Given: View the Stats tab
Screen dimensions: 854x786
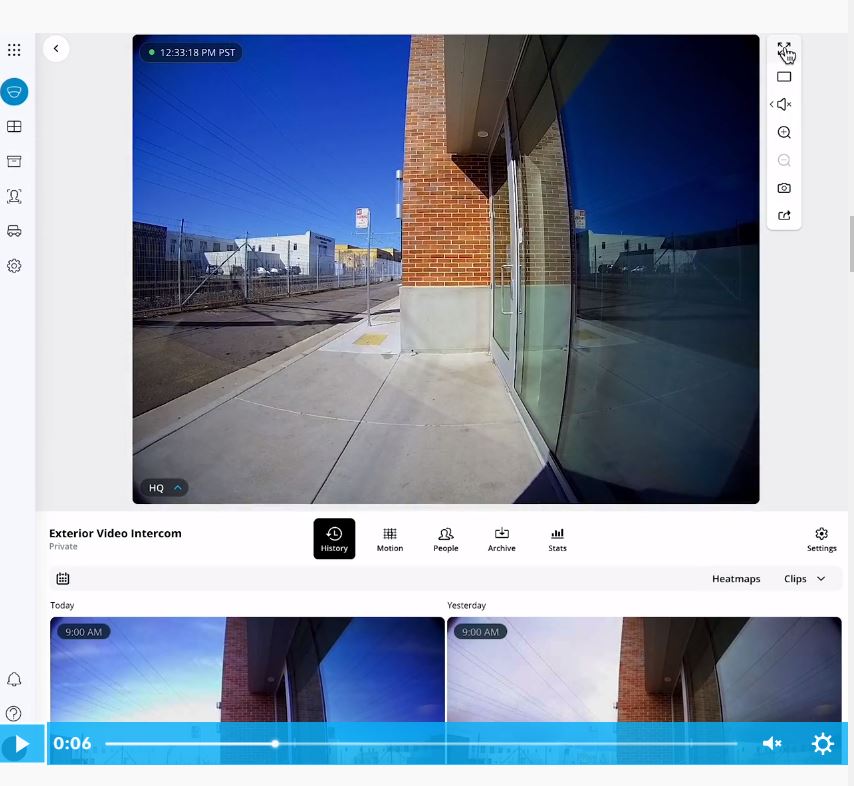Looking at the screenshot, I should point(557,539).
